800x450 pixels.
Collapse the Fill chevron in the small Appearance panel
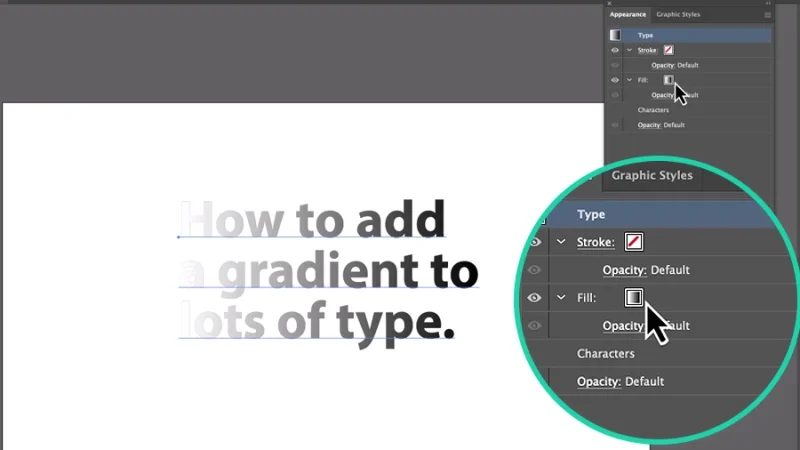click(629, 80)
